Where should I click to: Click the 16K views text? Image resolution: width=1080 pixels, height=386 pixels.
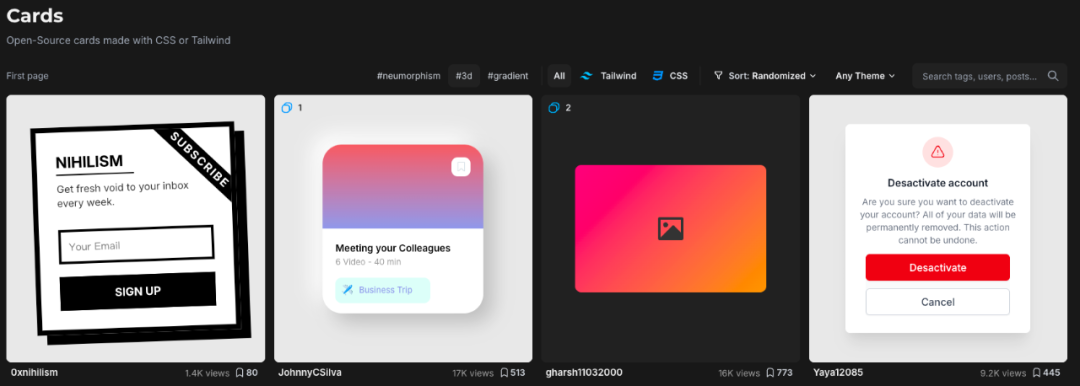coord(738,373)
